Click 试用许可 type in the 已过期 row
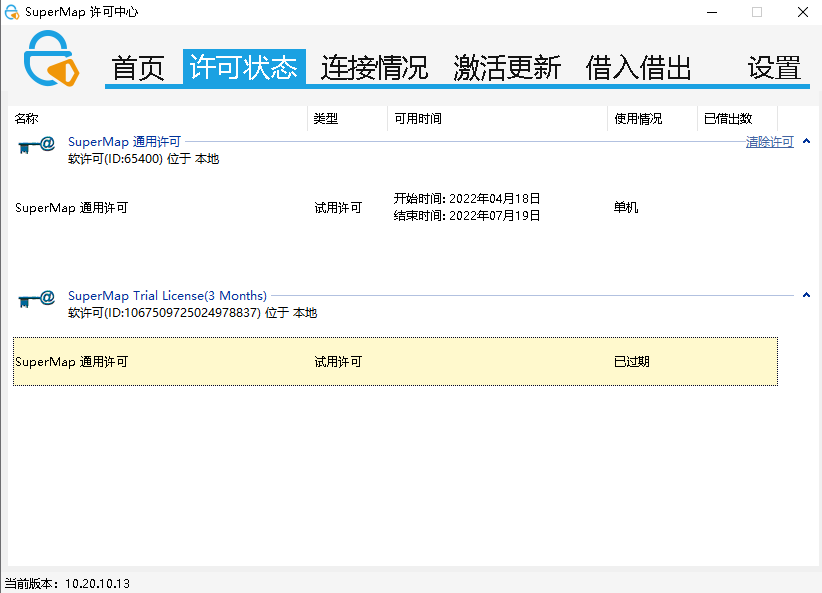 338,362
